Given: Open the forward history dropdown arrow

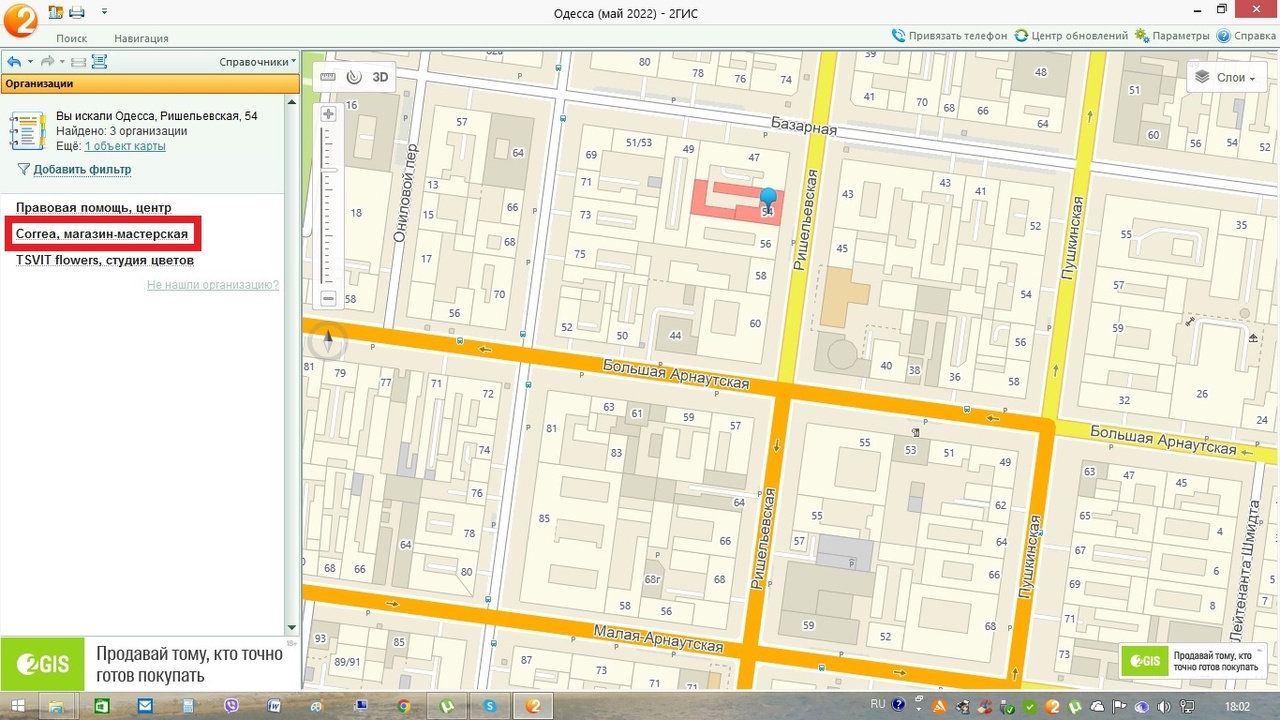Looking at the screenshot, I should pyautogui.click(x=62, y=62).
